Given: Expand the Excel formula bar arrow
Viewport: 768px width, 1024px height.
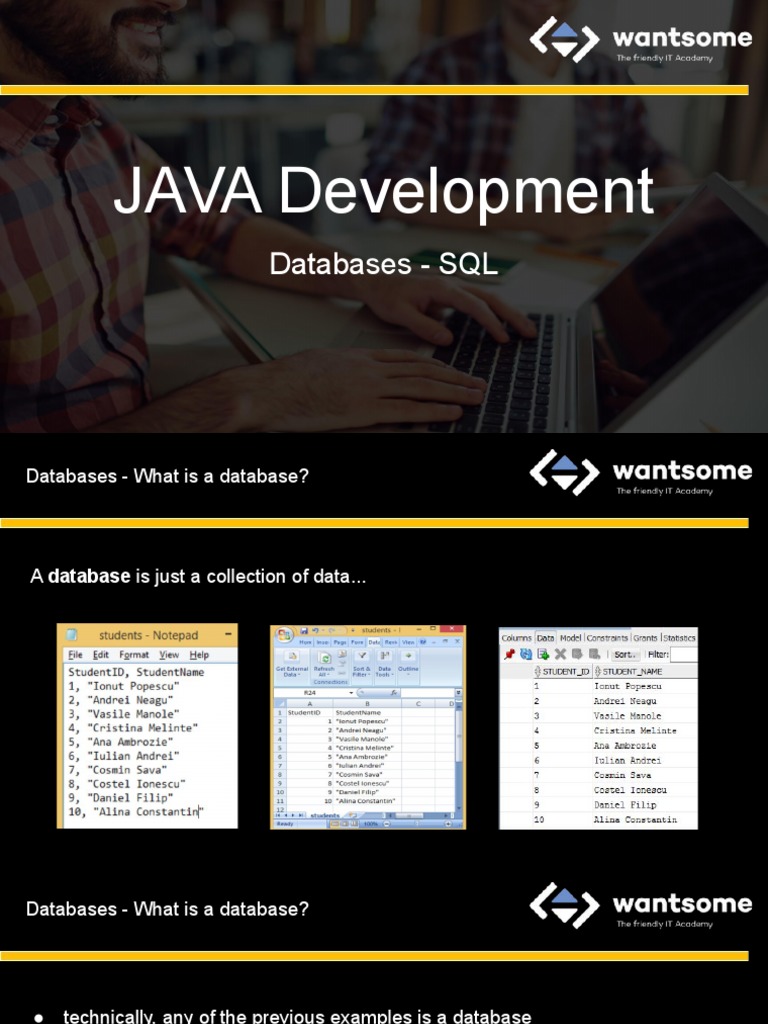Looking at the screenshot, I should (x=458, y=692).
